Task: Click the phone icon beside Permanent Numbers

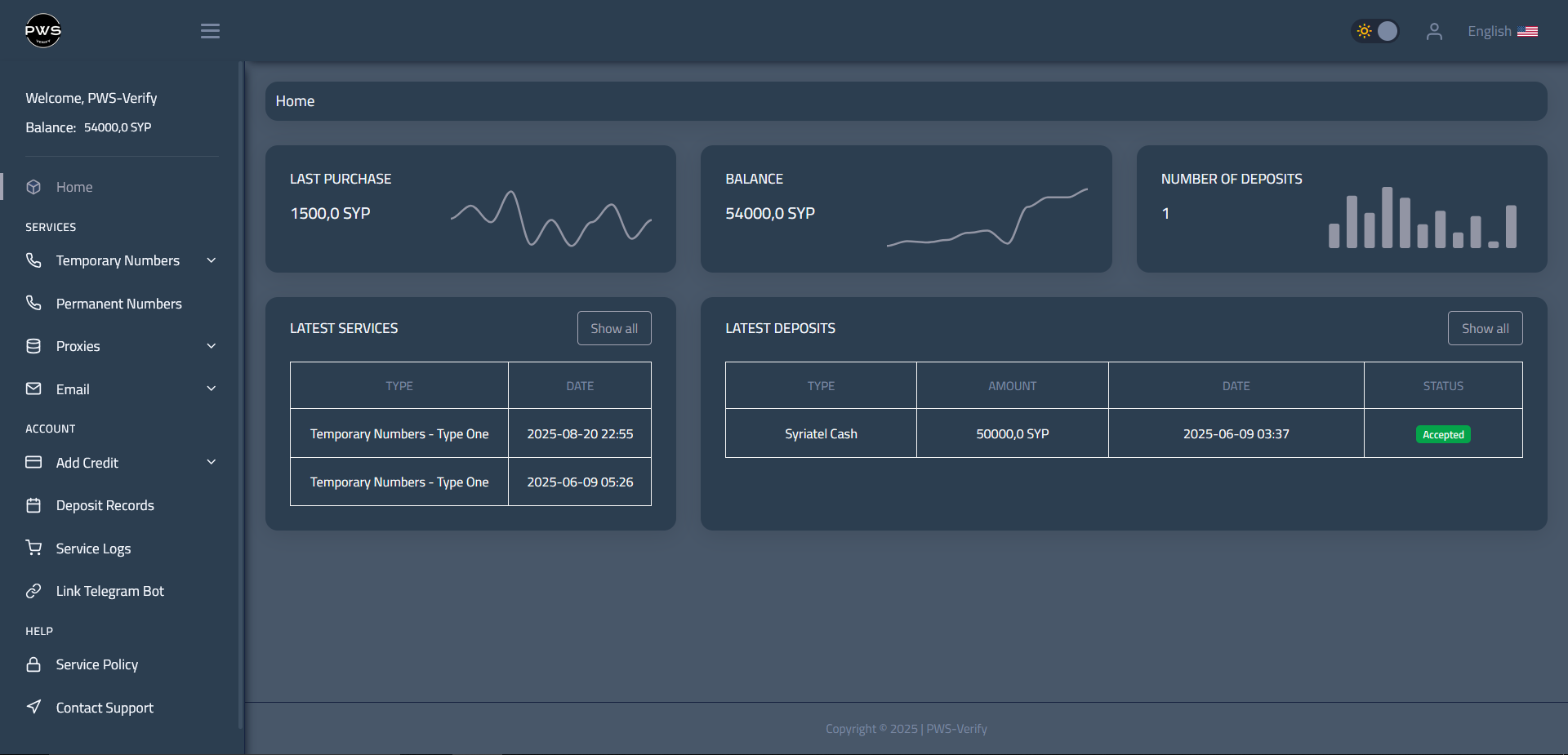Action: coord(33,304)
